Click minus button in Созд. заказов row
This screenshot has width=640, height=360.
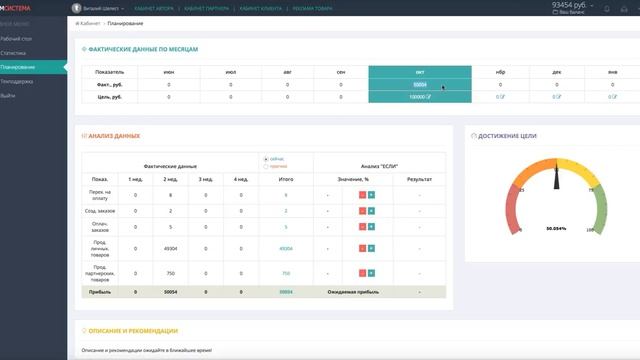[362, 211]
